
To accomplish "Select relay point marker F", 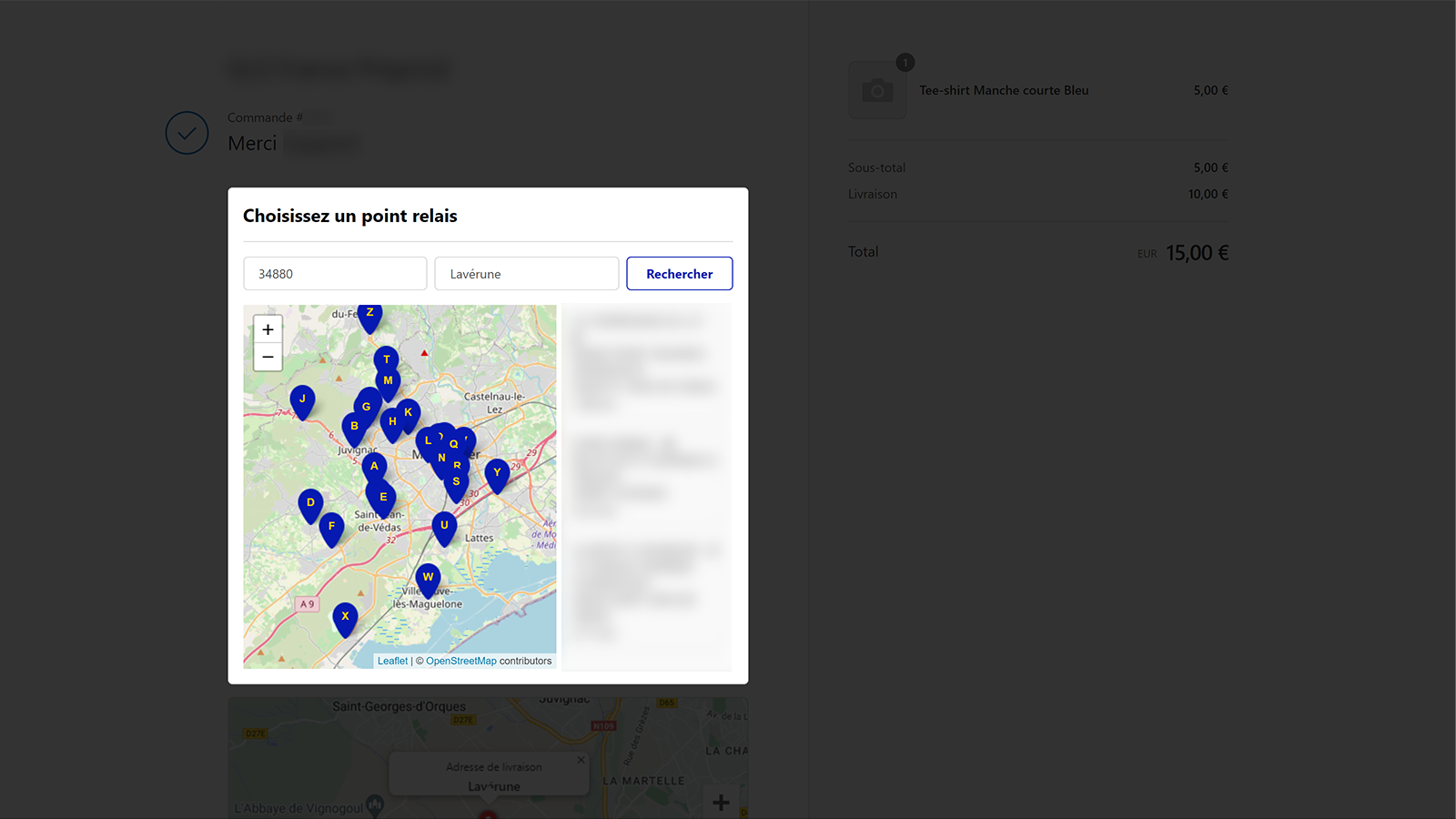I will [x=331, y=529].
